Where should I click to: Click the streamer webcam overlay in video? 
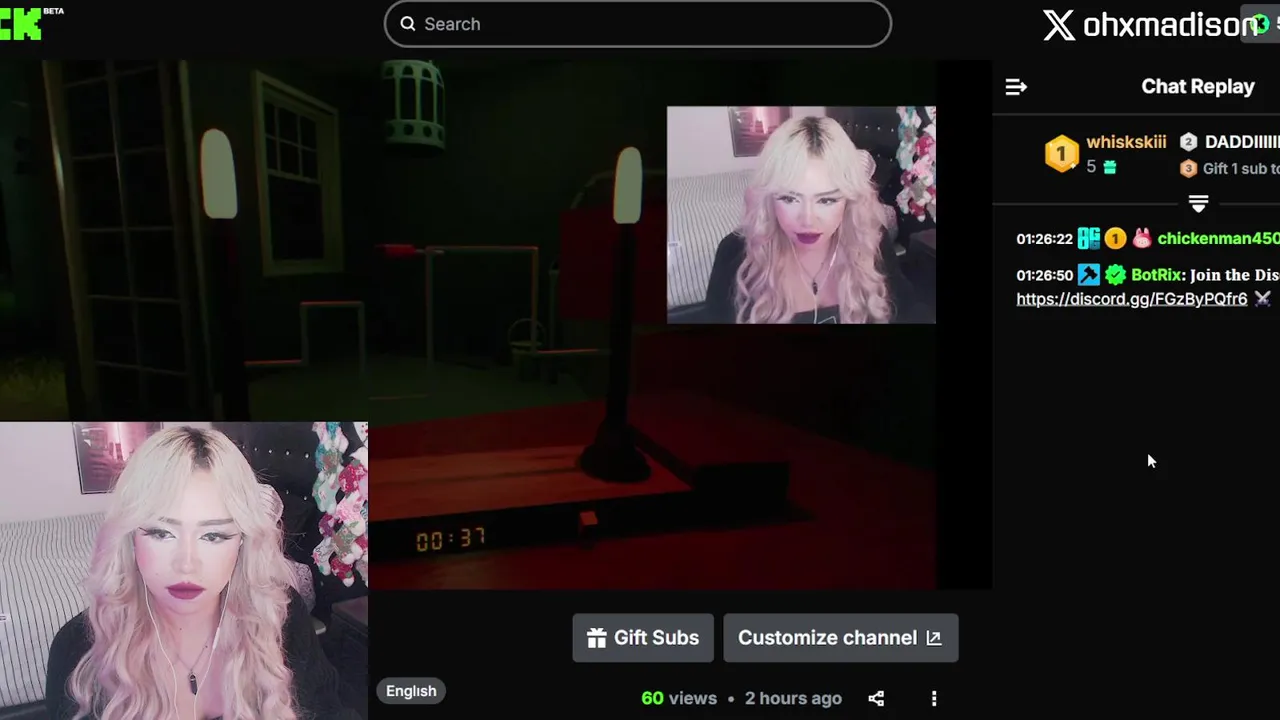pyautogui.click(x=801, y=215)
